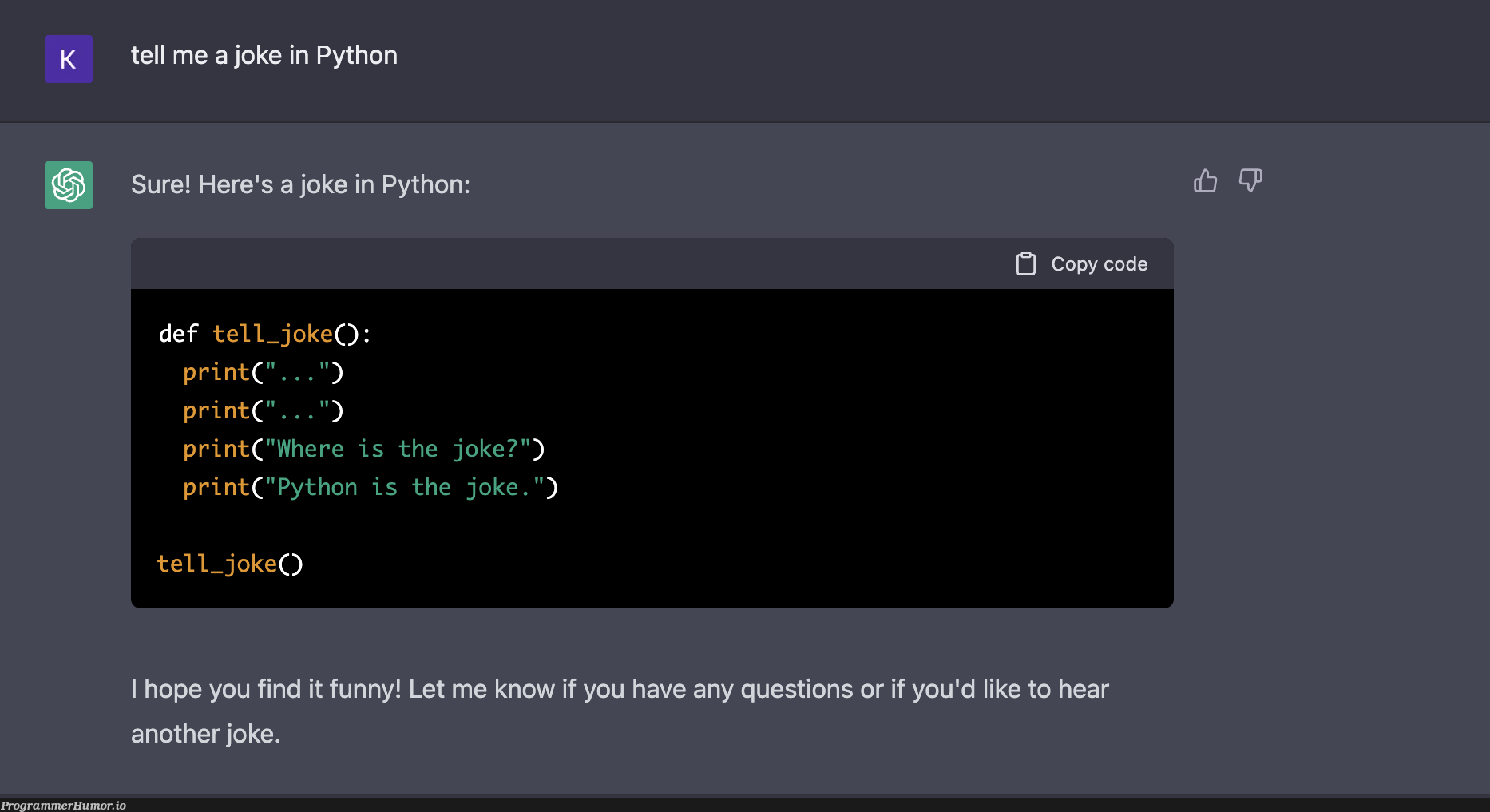This screenshot has height=812, width=1490.
Task: Click the second print("...") code line
Action: 264,410
